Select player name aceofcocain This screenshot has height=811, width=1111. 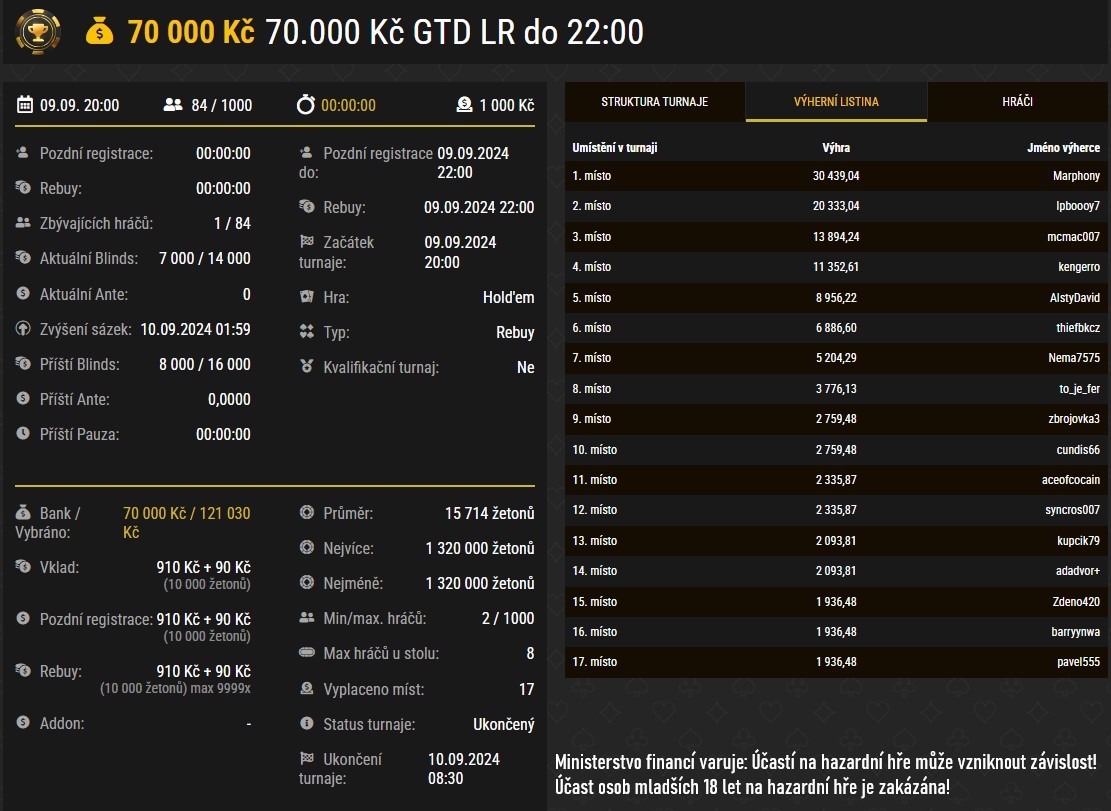[1071, 480]
